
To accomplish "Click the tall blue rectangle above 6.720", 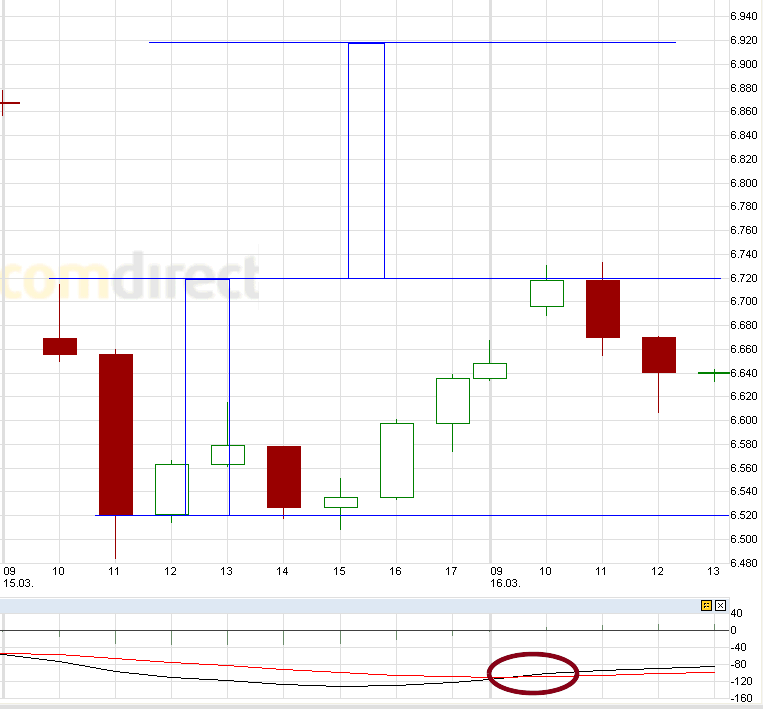I will tap(366, 161).
